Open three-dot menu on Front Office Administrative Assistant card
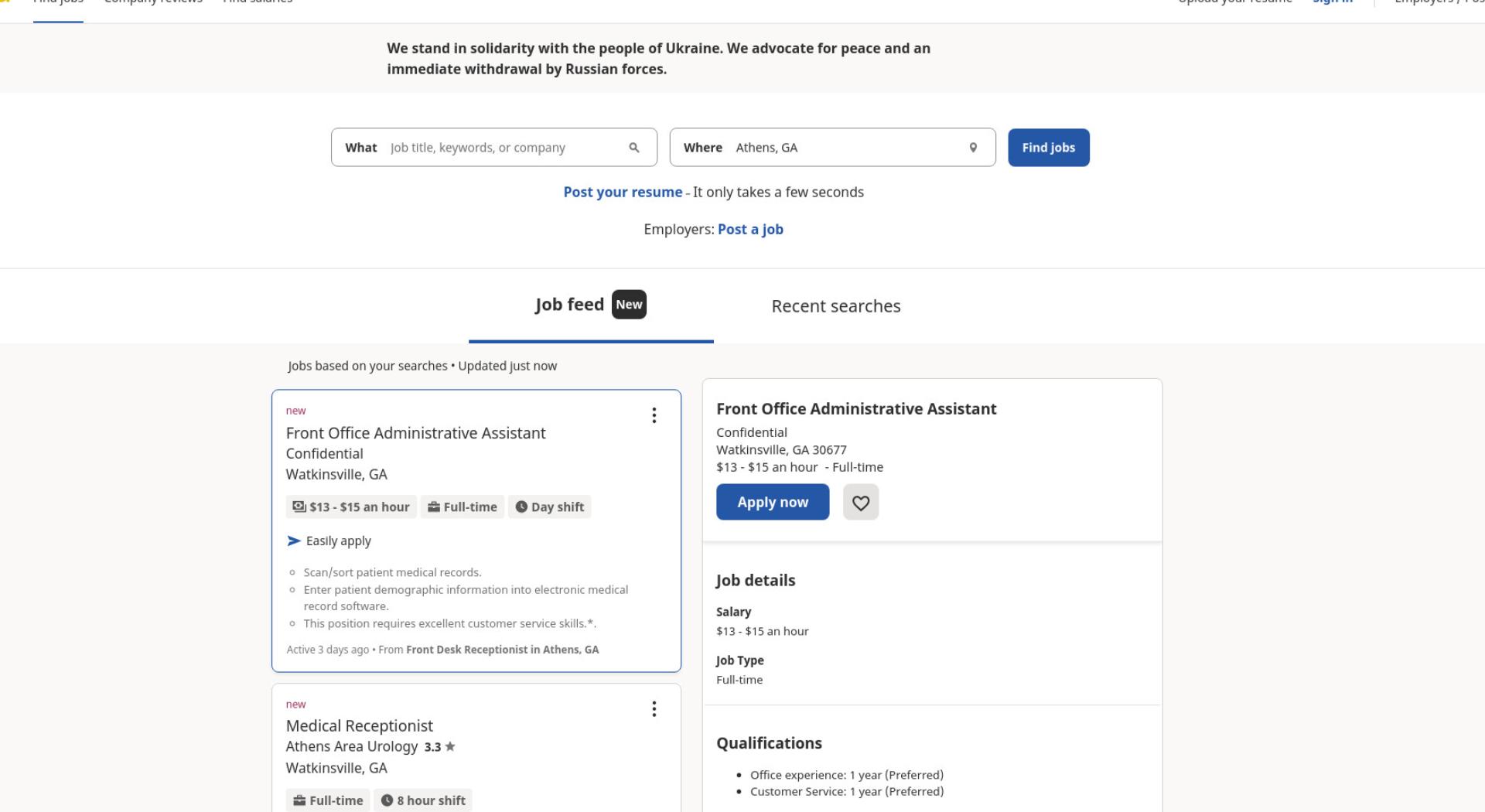 (654, 416)
